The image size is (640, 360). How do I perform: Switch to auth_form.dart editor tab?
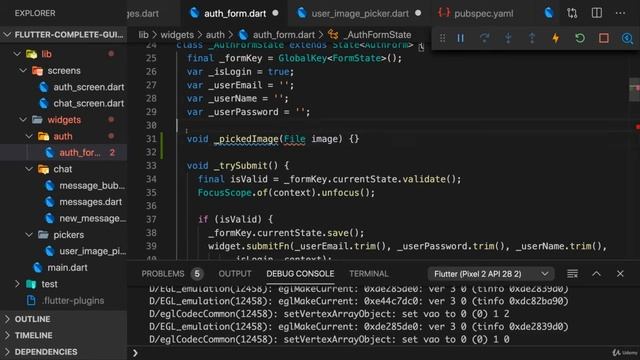[234, 13]
